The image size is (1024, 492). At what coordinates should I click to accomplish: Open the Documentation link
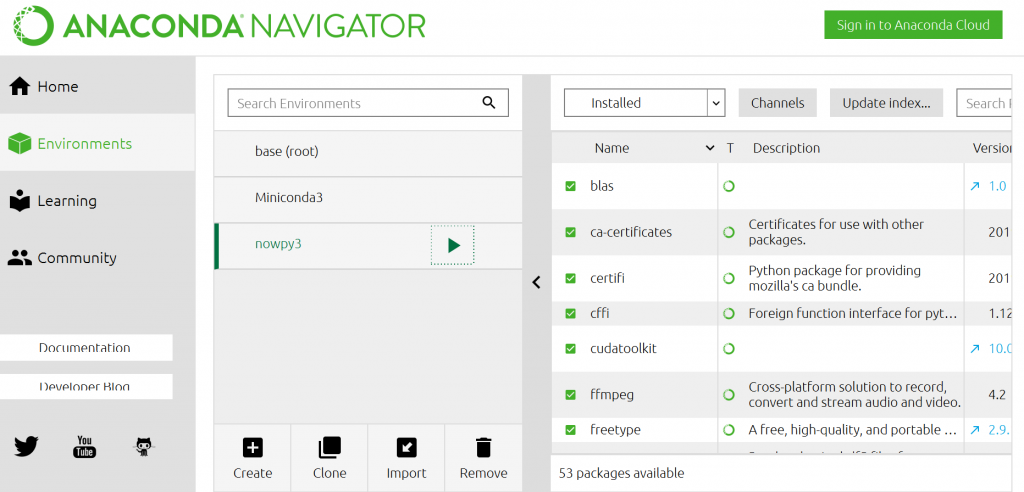(85, 348)
